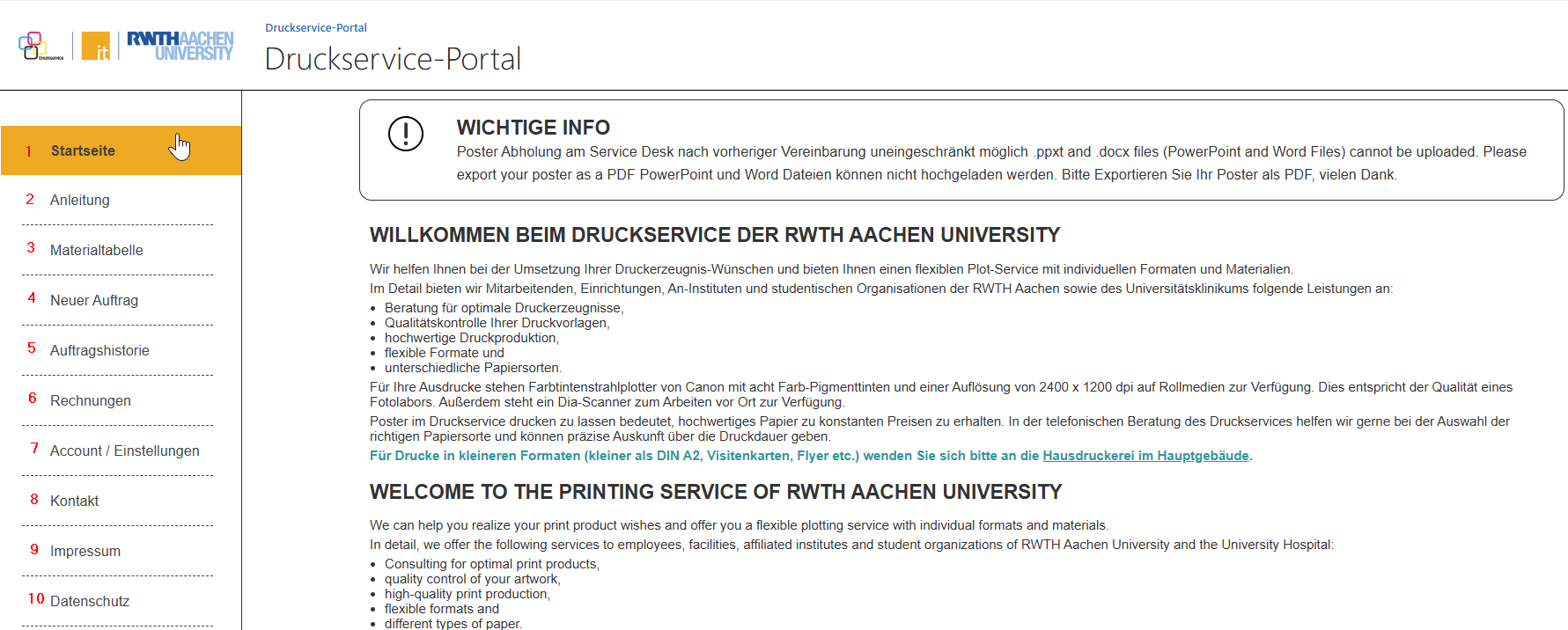The height and width of the screenshot is (630, 1568).
Task: Click the bullet 'flexible formats and'
Action: (442, 609)
